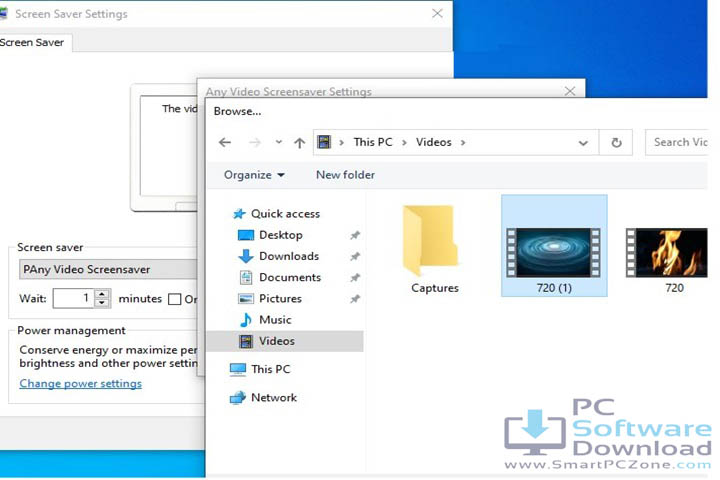Click the pin icon next to Downloads
Screen dimensions: 720x480
click(355, 256)
